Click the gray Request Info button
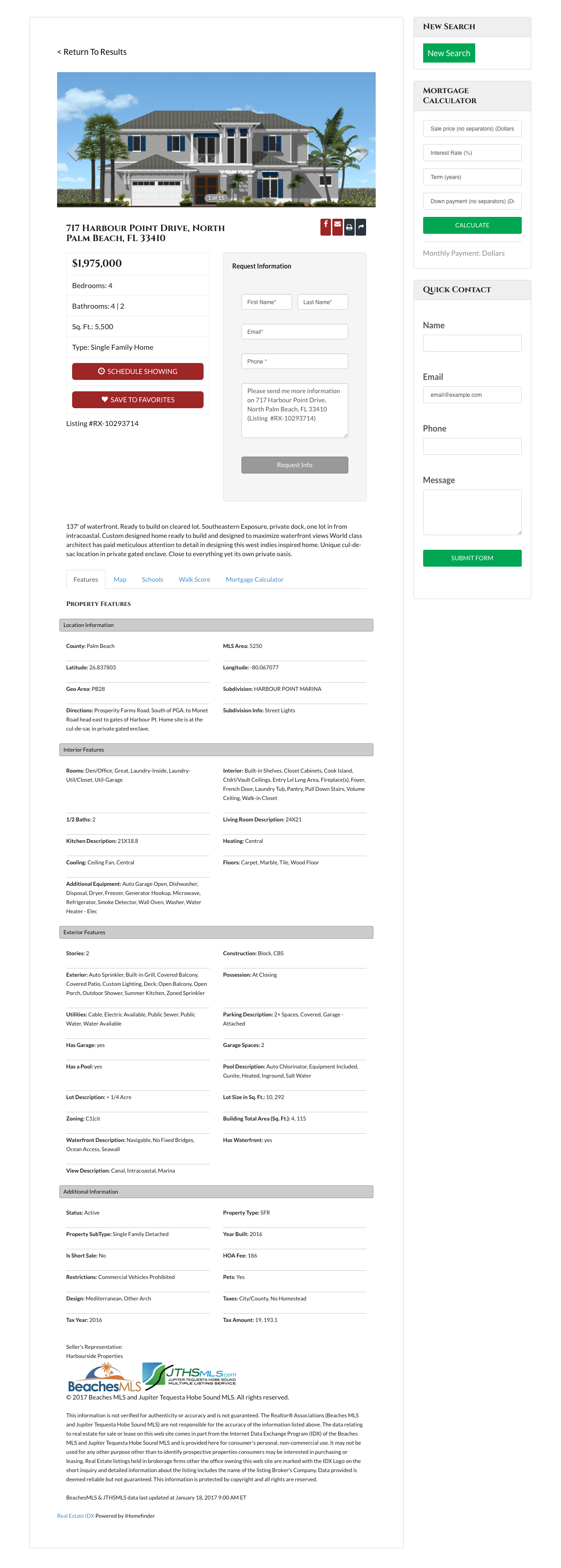This screenshot has height=1568, width=561. tap(294, 464)
